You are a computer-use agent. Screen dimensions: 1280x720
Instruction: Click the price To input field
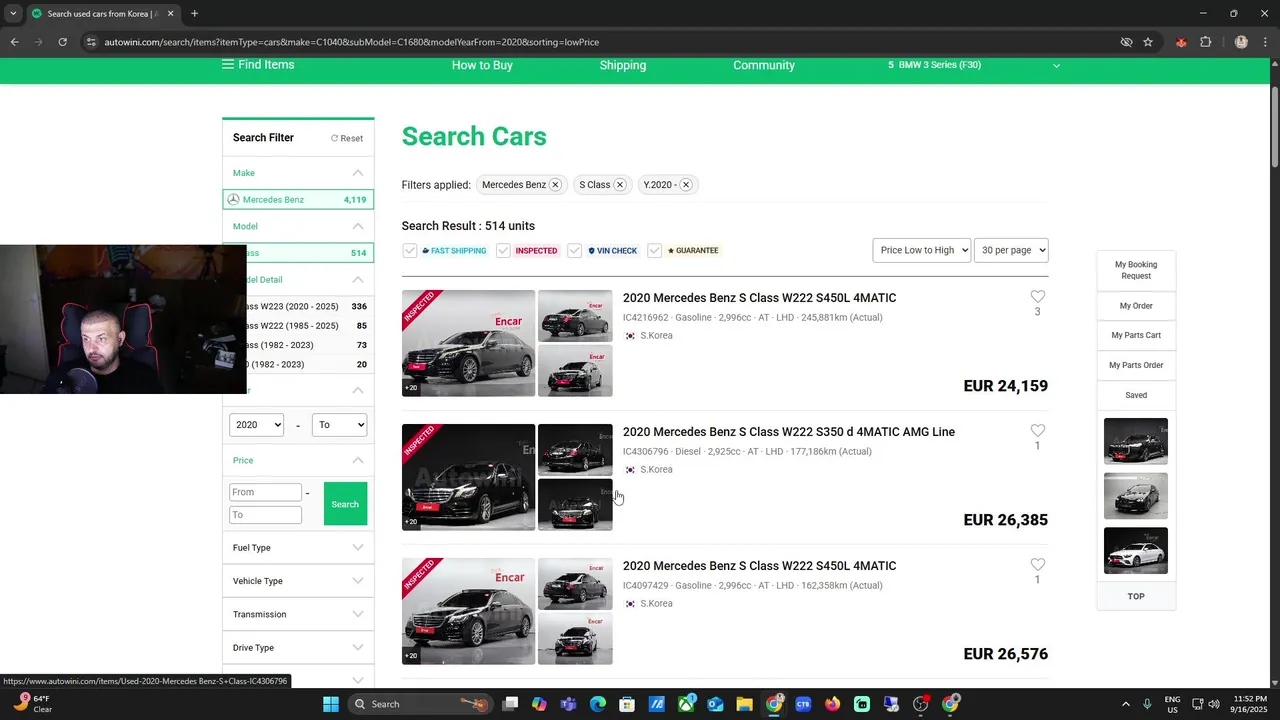pos(265,515)
